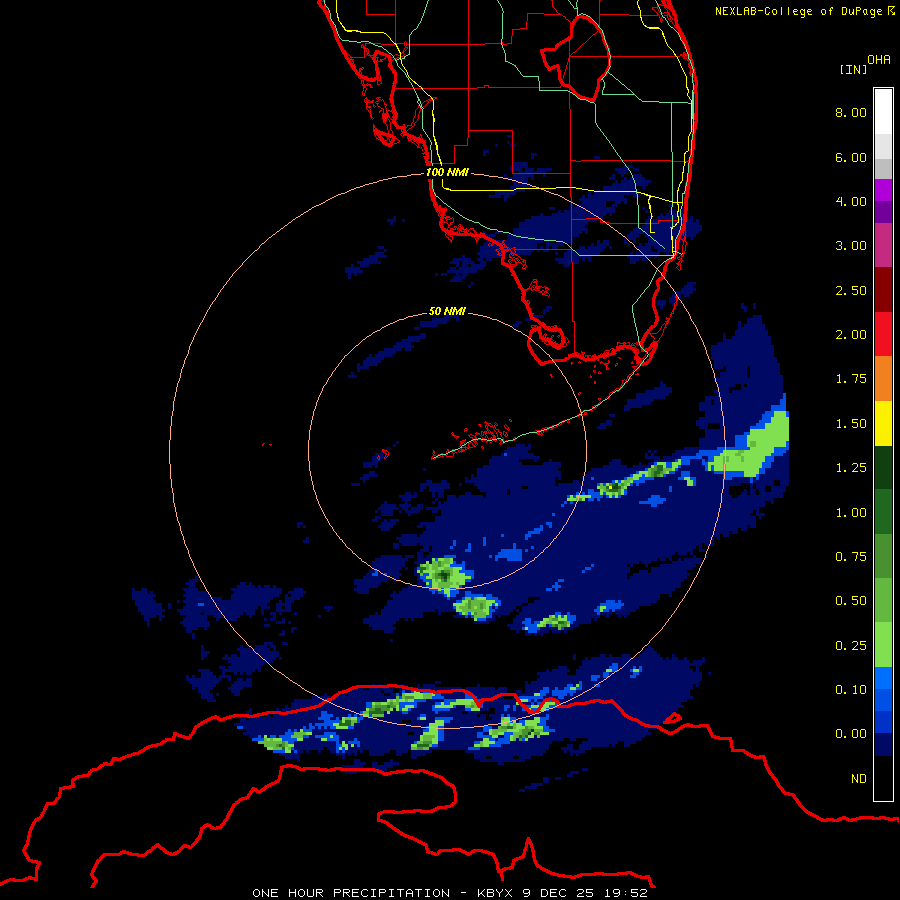The image size is (900, 900).
Task: Click the 1.75 legend value
Action: [851, 379]
